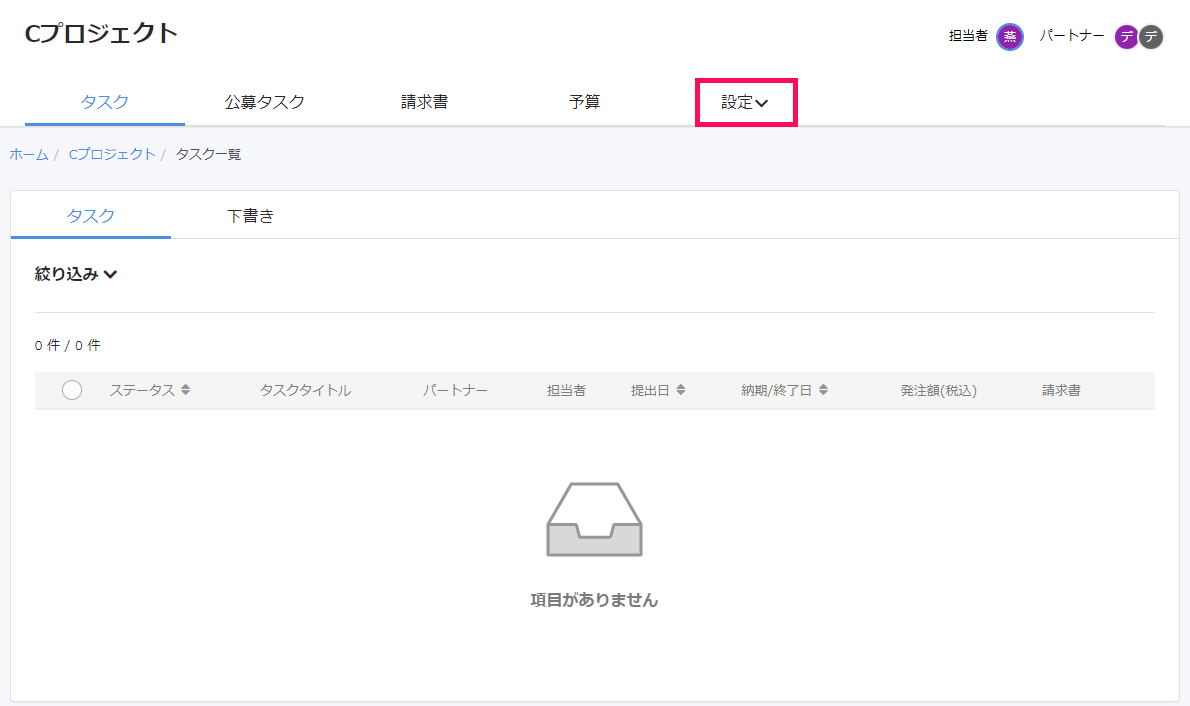The height and width of the screenshot is (706, 1190).
Task: Sort by 提出日 column arrows
Action: pos(681,389)
